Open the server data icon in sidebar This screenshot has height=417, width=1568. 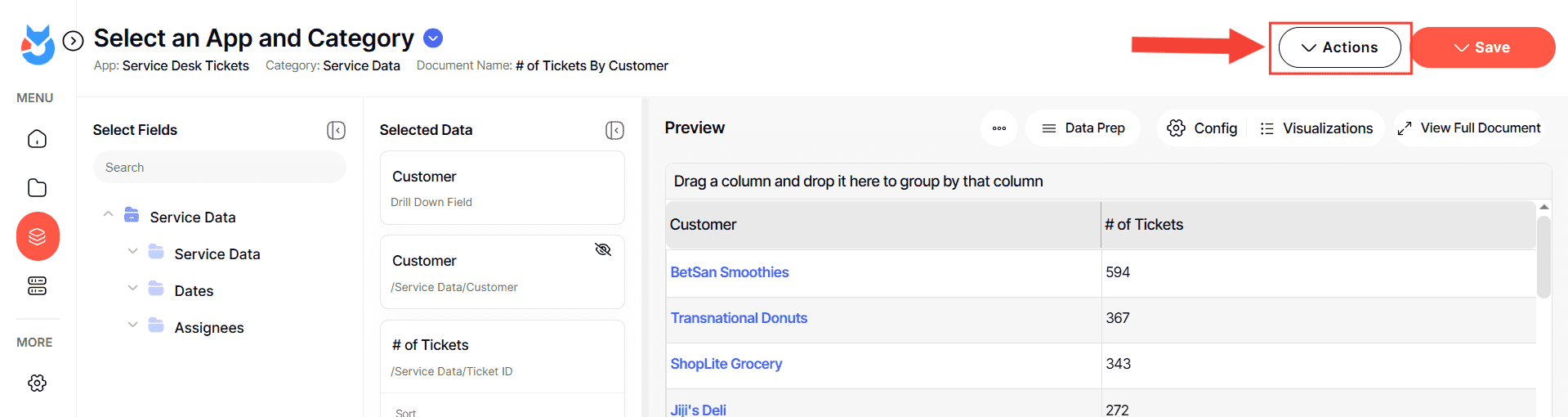click(x=38, y=286)
